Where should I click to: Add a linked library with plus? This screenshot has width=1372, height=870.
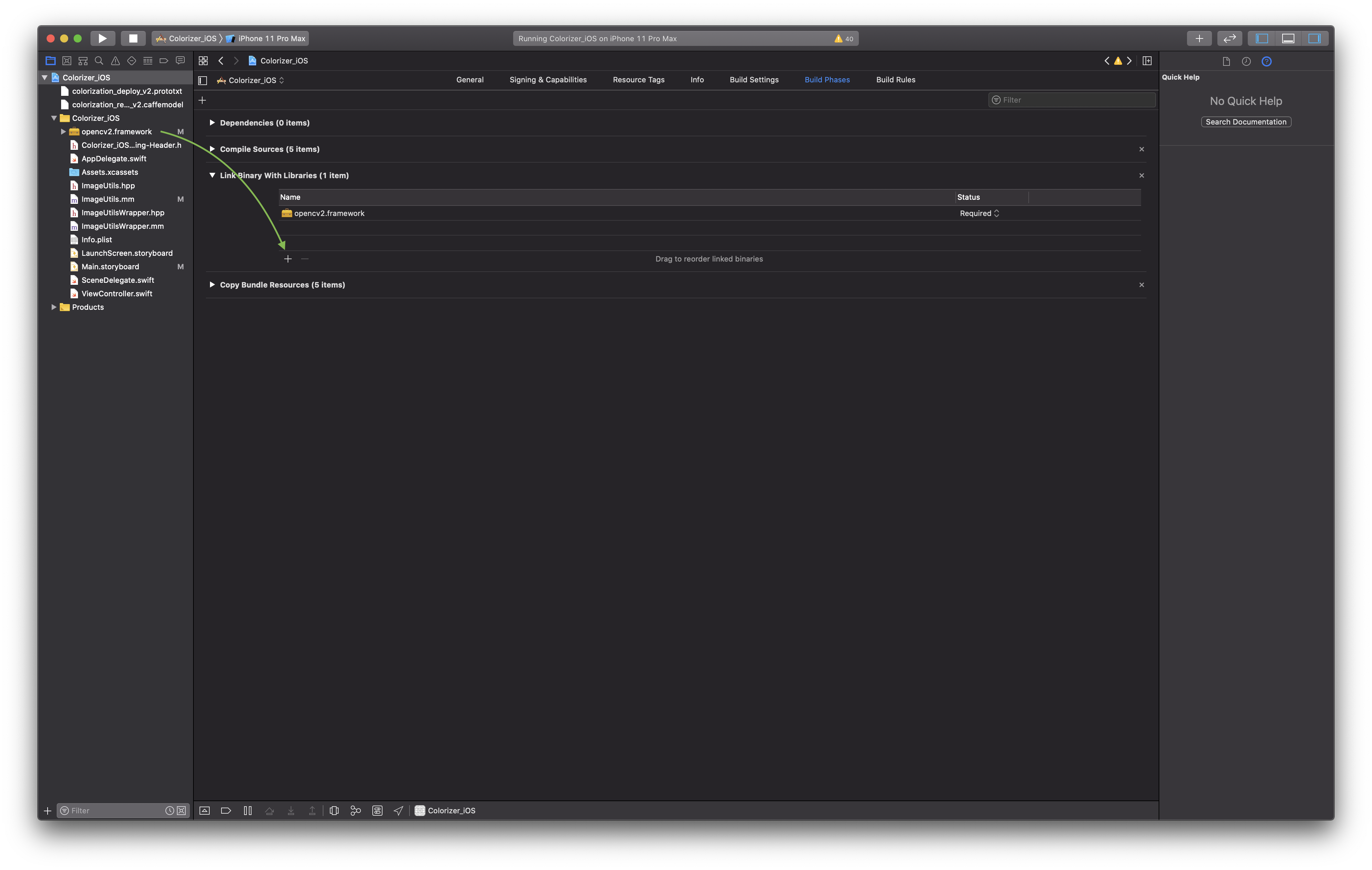(x=288, y=259)
